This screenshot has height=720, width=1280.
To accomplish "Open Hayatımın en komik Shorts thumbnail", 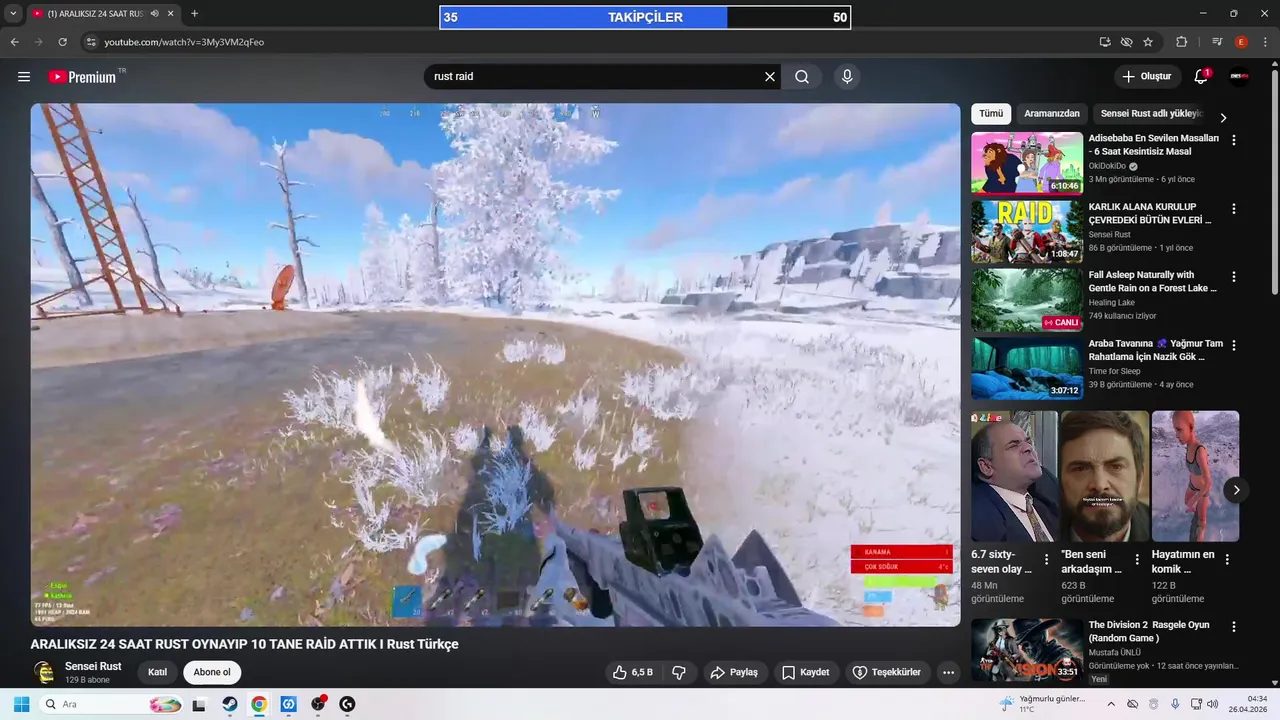I will (x=1195, y=476).
